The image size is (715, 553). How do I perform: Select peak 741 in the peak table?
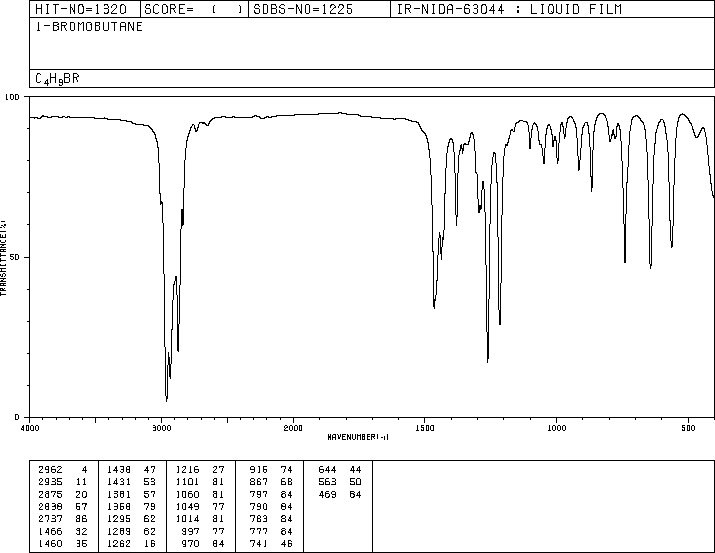click(259, 544)
